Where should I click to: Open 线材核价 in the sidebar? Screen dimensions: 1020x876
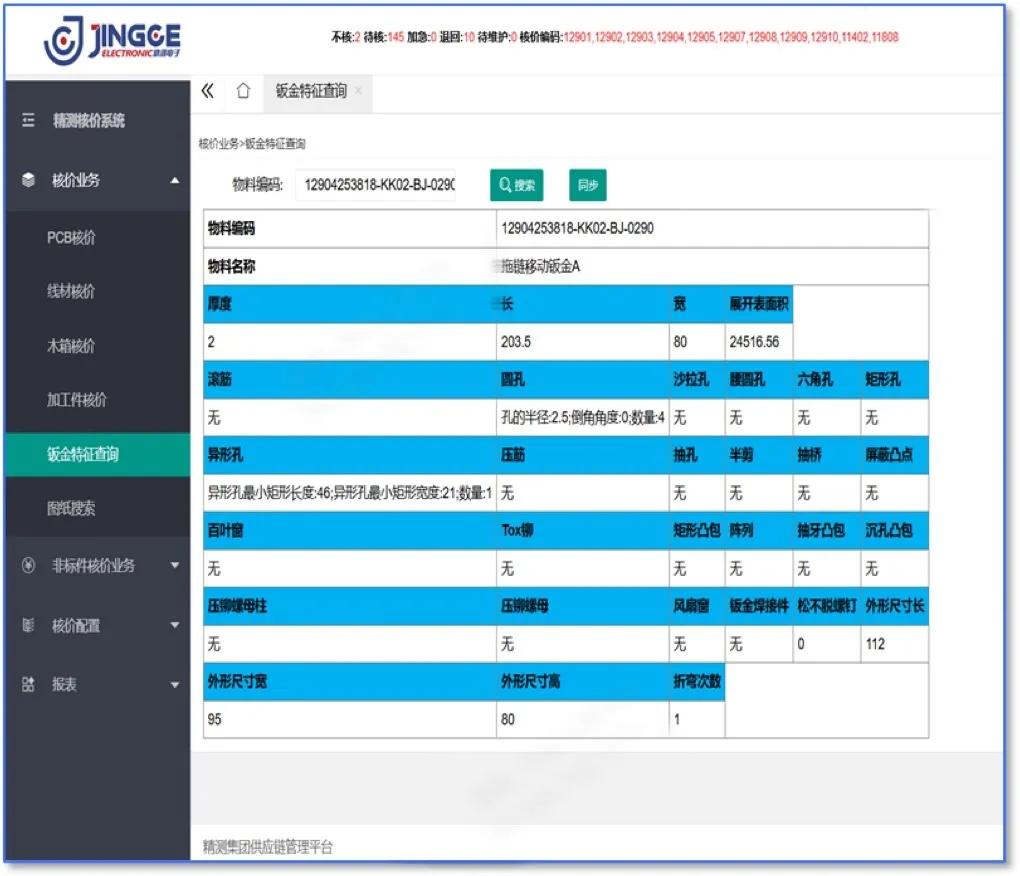tap(71, 291)
